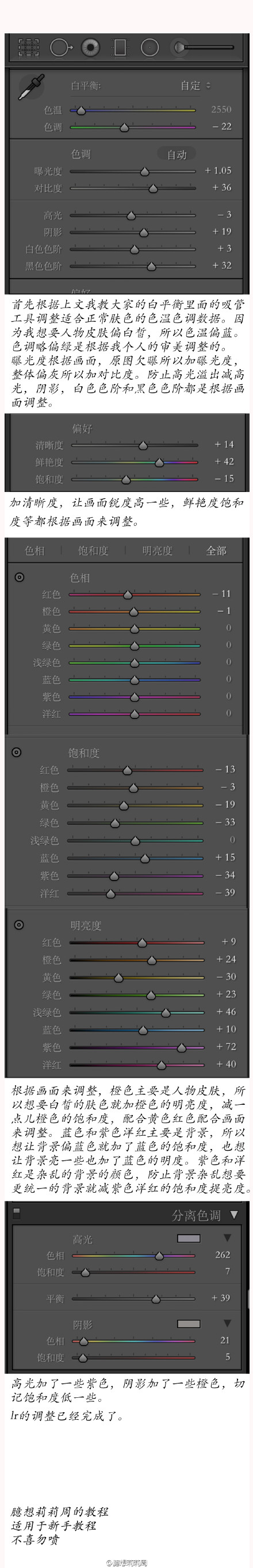This screenshot has height=1568, width=253.
Task: Select the Crop Overlay tool icon
Action: point(29,48)
